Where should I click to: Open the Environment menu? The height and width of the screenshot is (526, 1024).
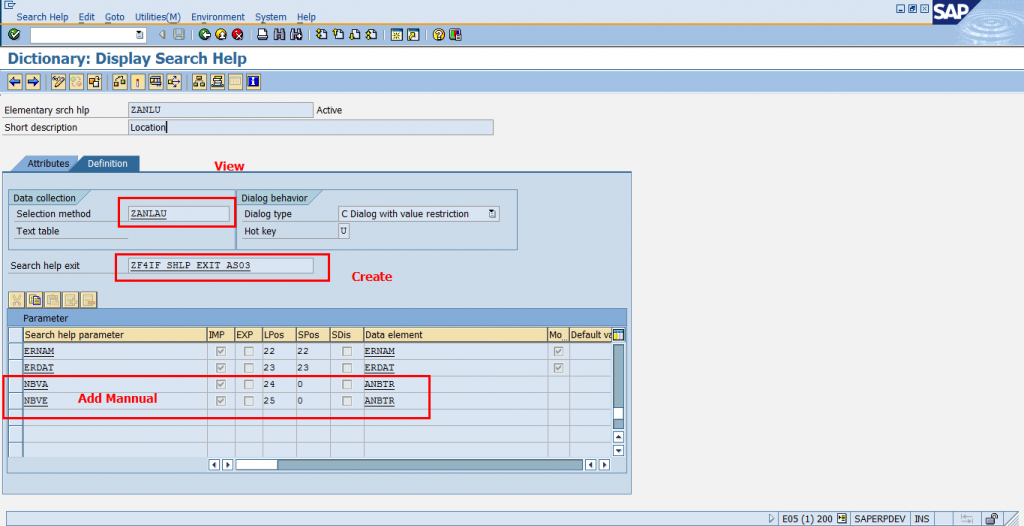coord(217,17)
